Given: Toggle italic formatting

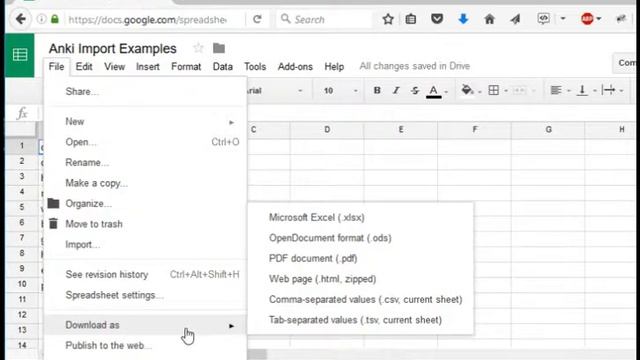Looking at the screenshot, I should coord(396,91).
